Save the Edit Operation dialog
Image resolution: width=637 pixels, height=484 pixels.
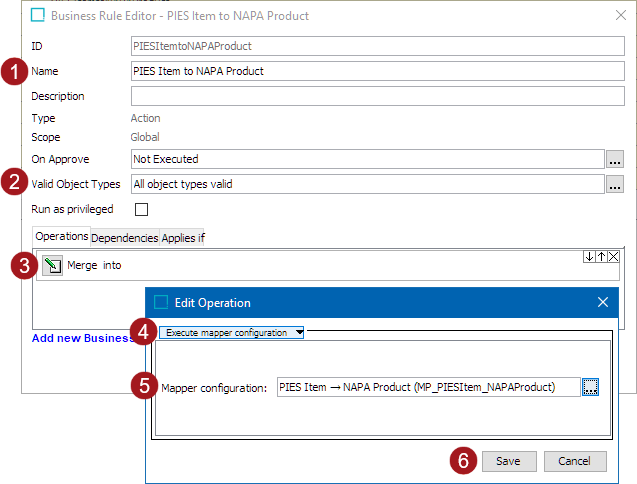tap(509, 461)
